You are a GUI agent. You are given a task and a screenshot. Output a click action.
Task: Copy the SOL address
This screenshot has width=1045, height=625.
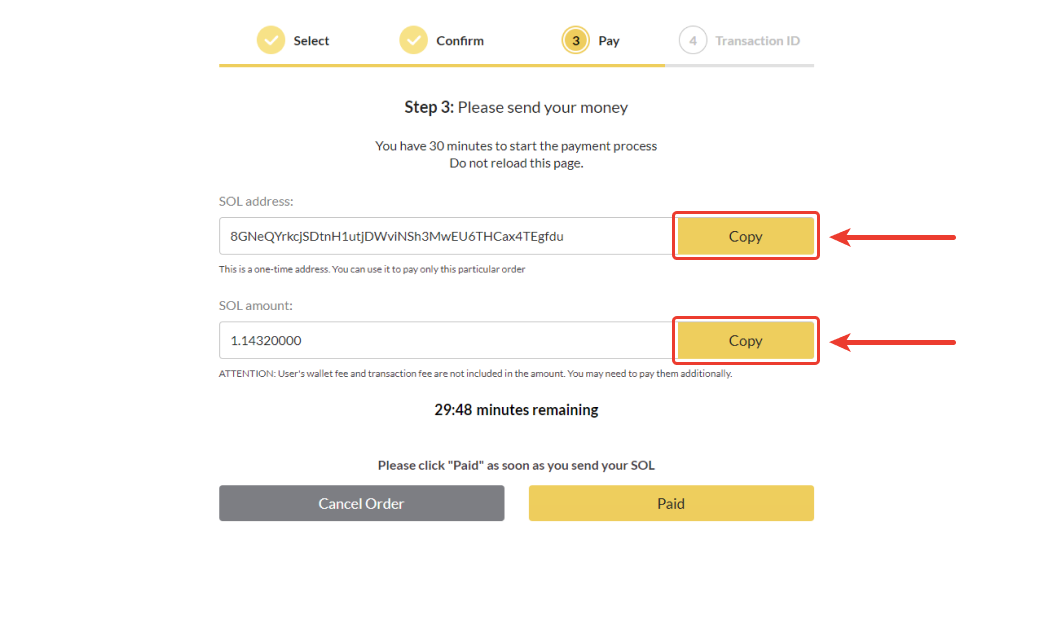(x=745, y=236)
